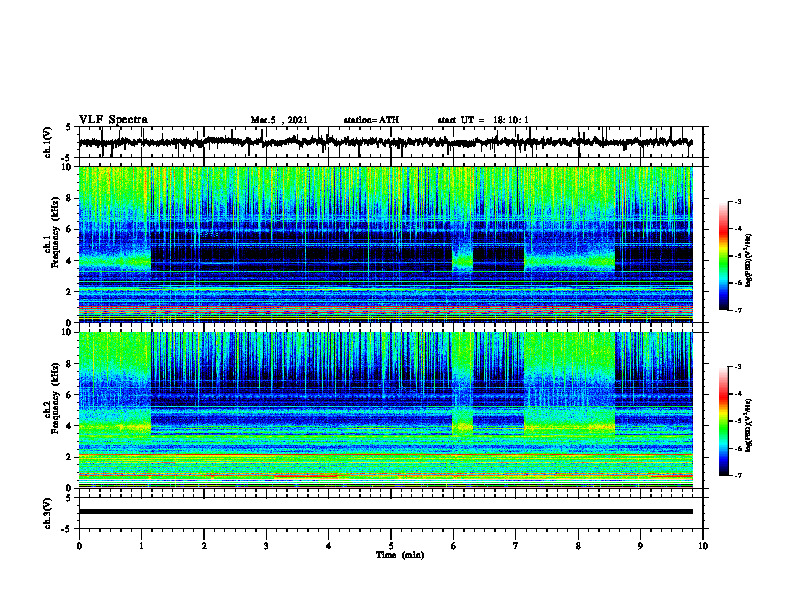
Task: Select the date text "Mar.5 , 2021"
Action: 279,120
